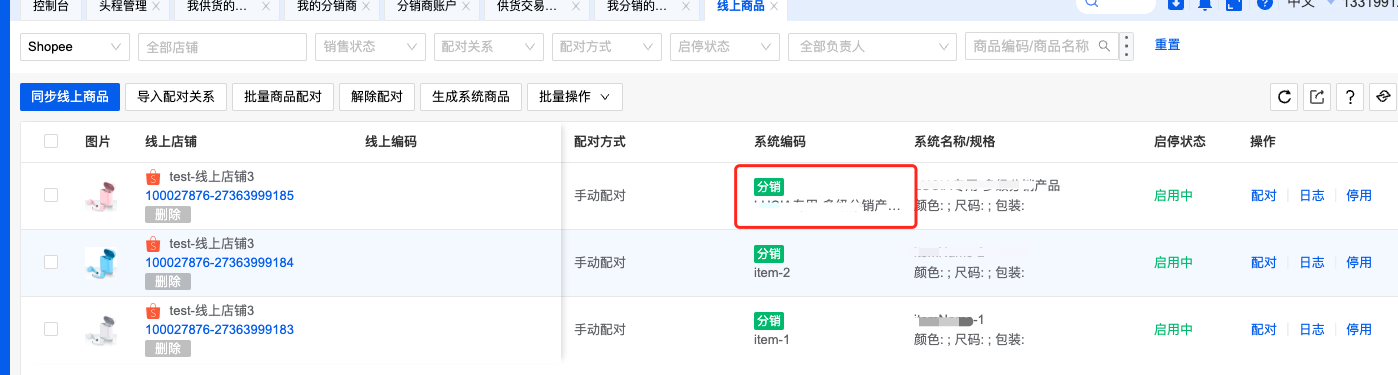Click the 重置 reset link

[x=1167, y=46]
